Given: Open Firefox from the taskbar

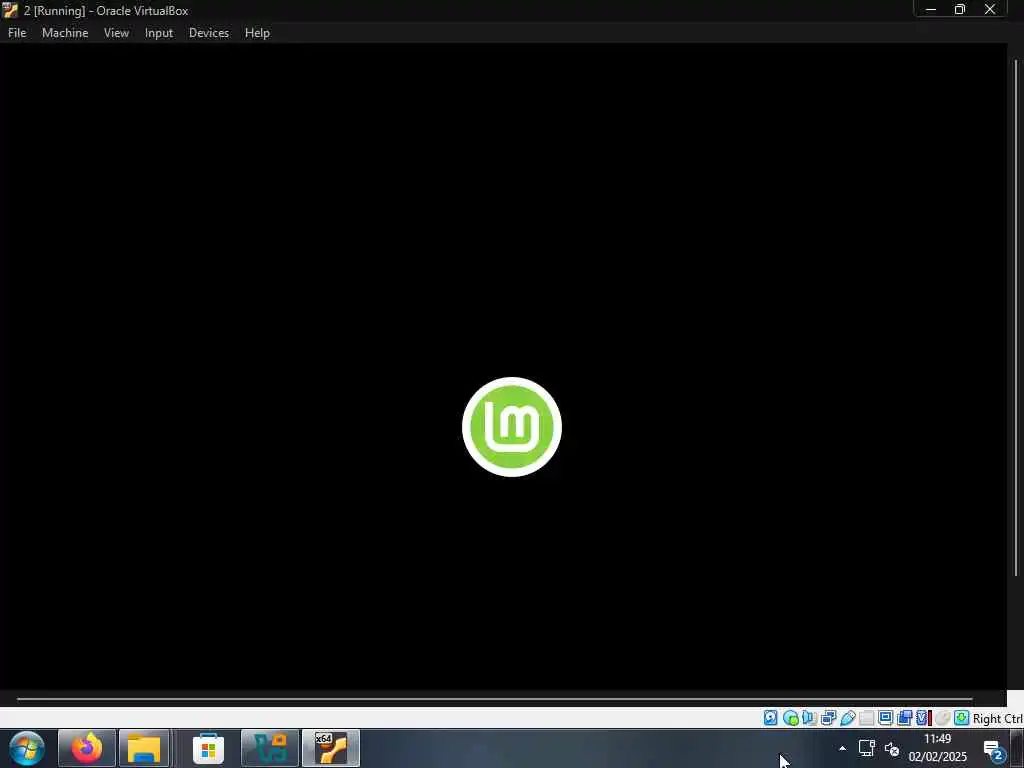Looking at the screenshot, I should point(87,748).
